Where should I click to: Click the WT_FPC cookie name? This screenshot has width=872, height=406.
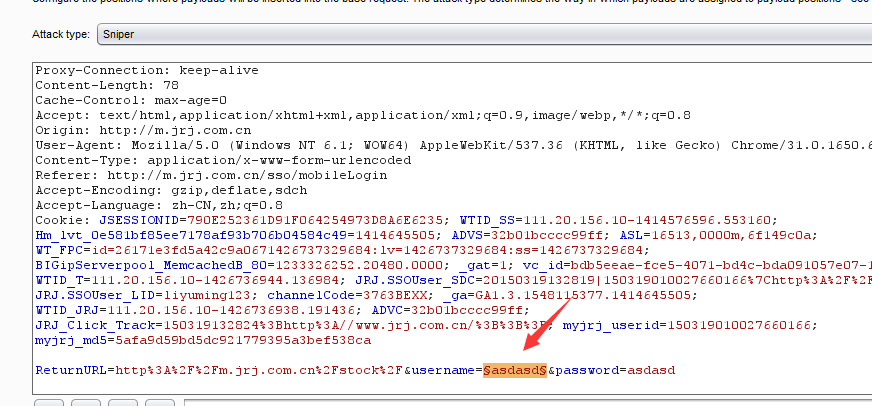[x=59, y=250]
